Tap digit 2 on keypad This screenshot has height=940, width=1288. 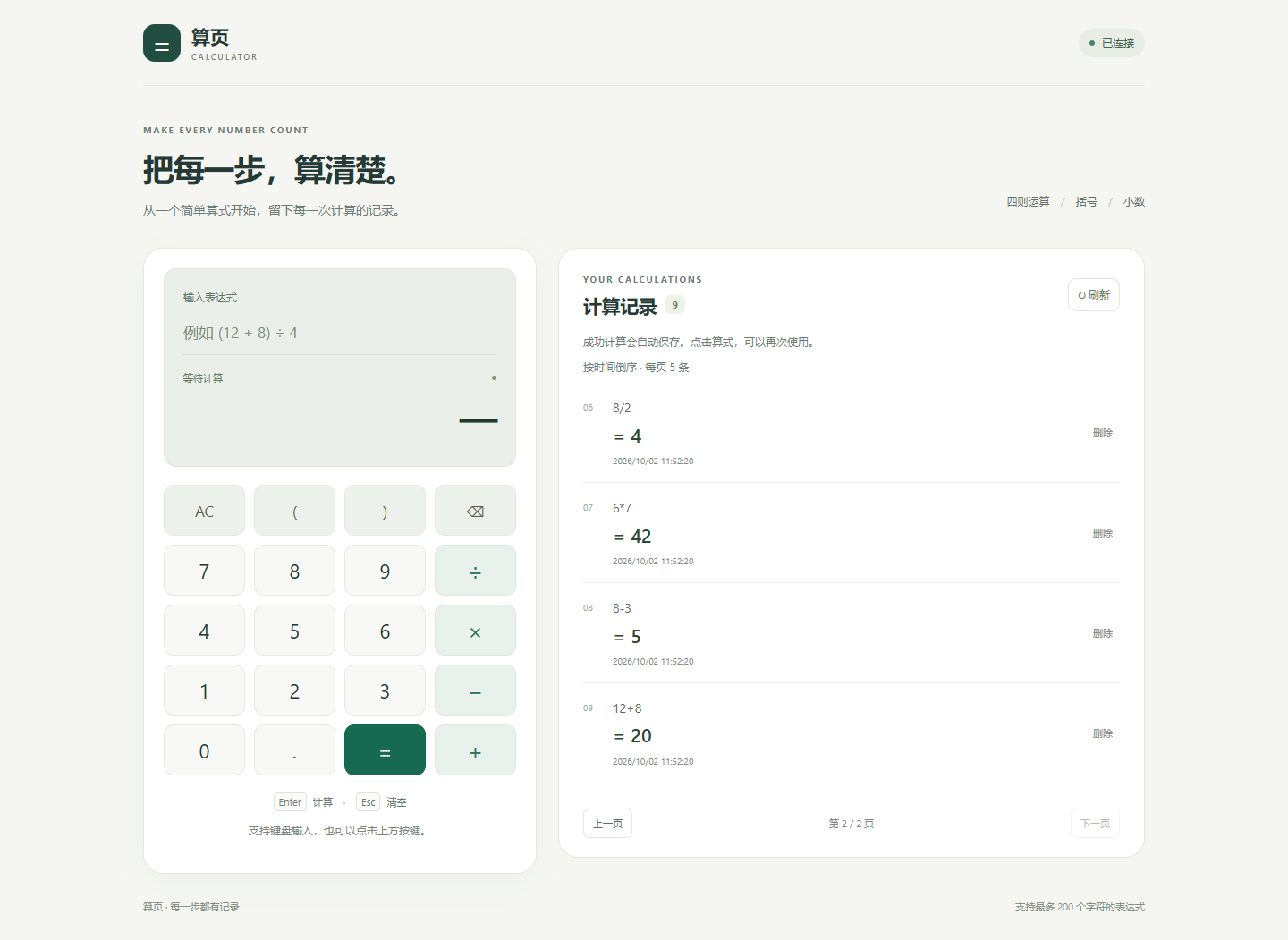294,690
